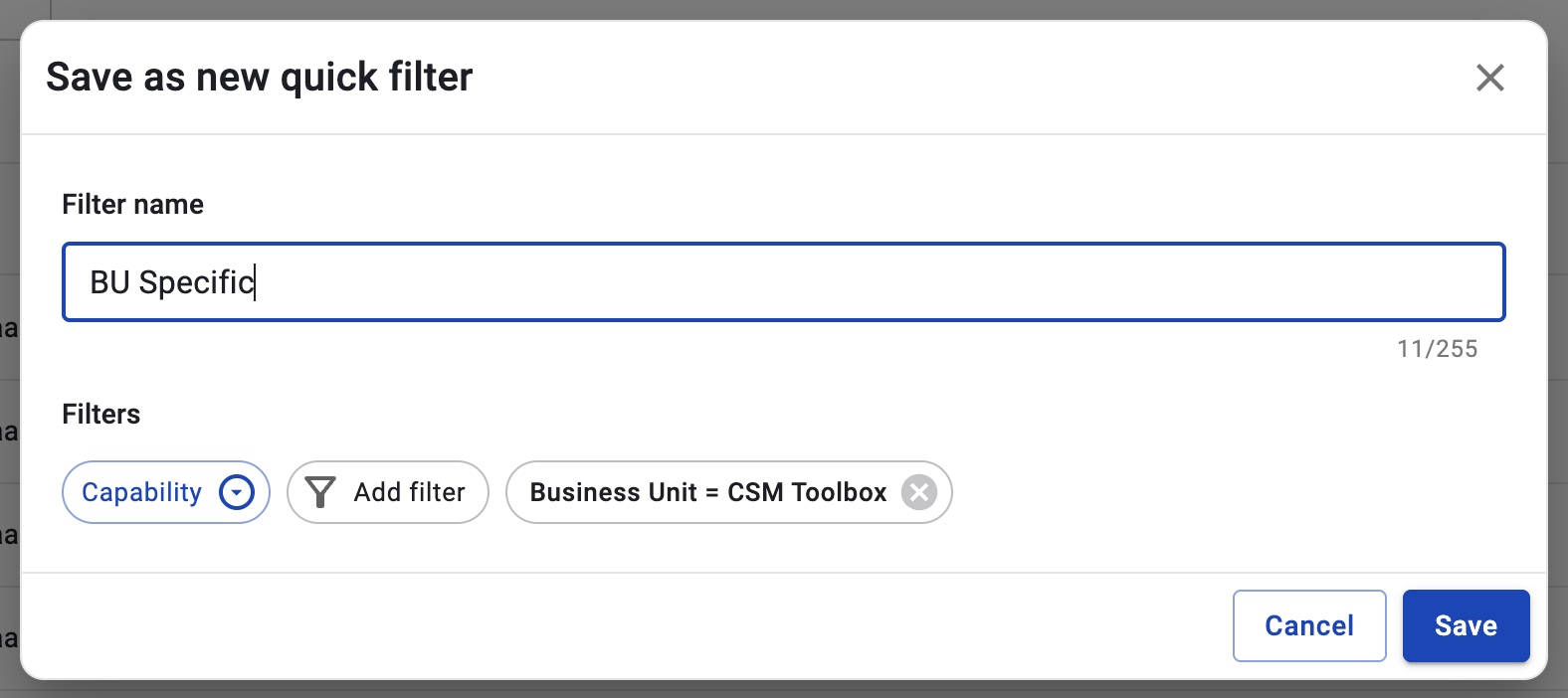
Task: Click the Filter name label
Action: pyautogui.click(x=132, y=205)
